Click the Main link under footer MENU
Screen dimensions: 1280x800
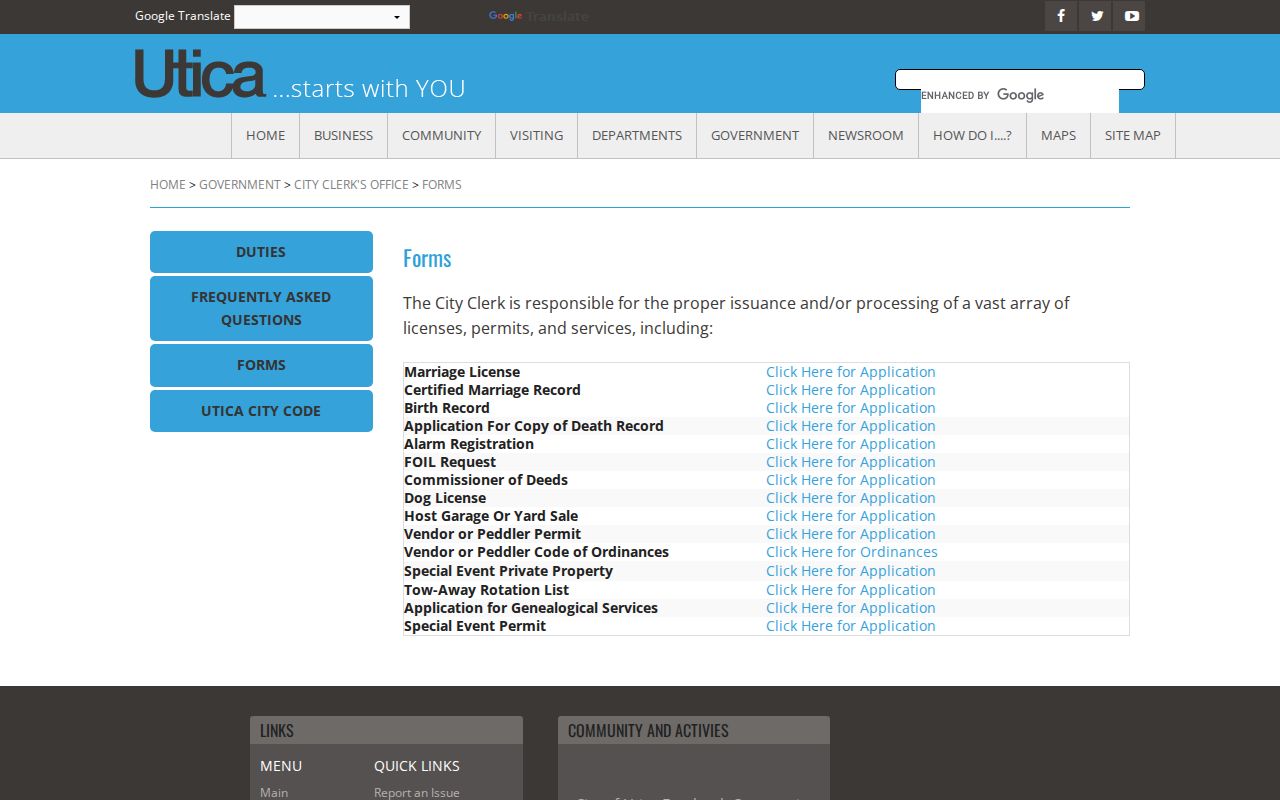(274, 793)
